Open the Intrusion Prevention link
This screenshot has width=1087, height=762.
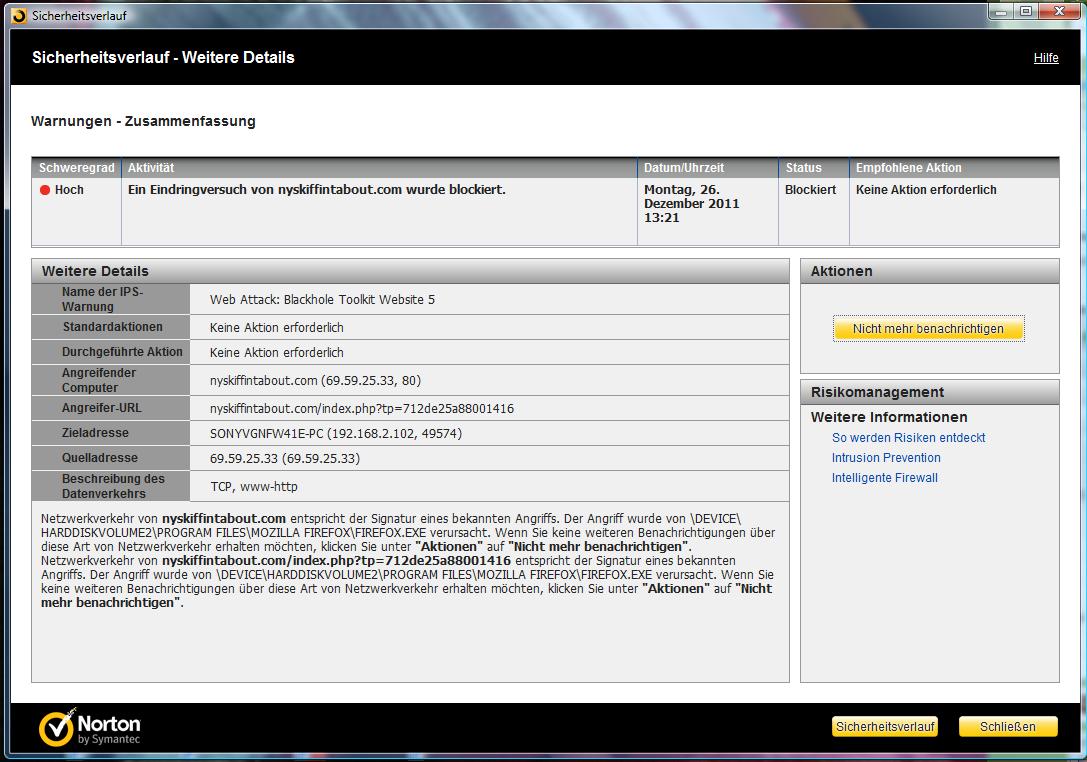(886, 458)
